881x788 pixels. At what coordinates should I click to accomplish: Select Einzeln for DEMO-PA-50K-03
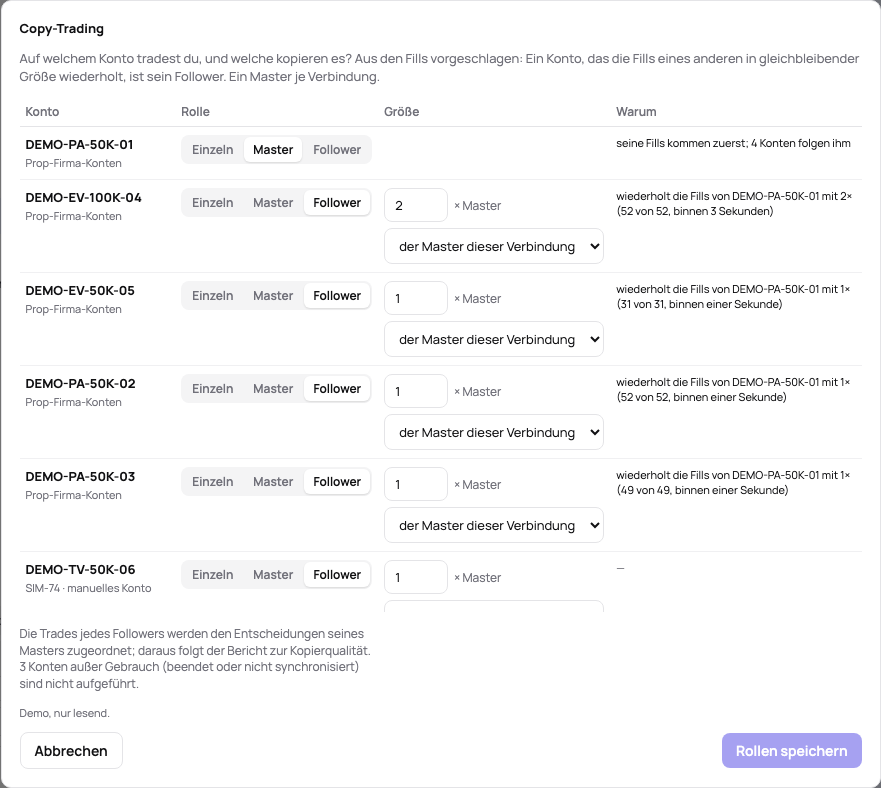pyautogui.click(x=212, y=482)
